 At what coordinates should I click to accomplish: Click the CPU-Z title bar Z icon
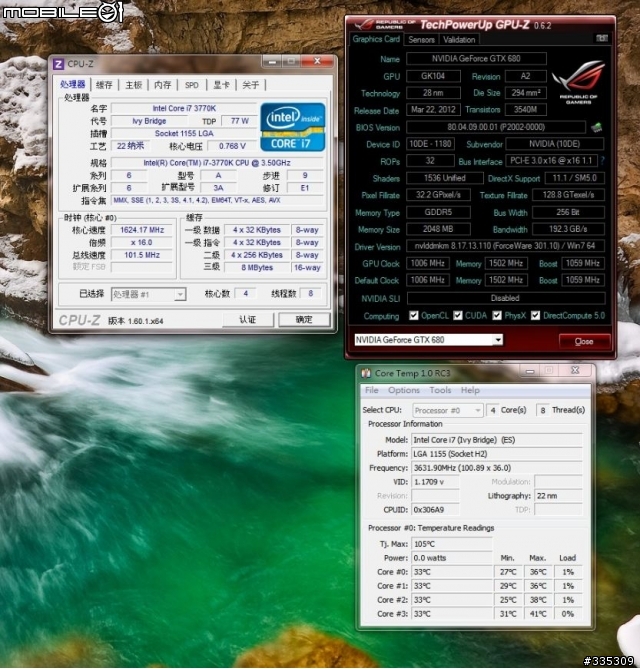(58, 64)
